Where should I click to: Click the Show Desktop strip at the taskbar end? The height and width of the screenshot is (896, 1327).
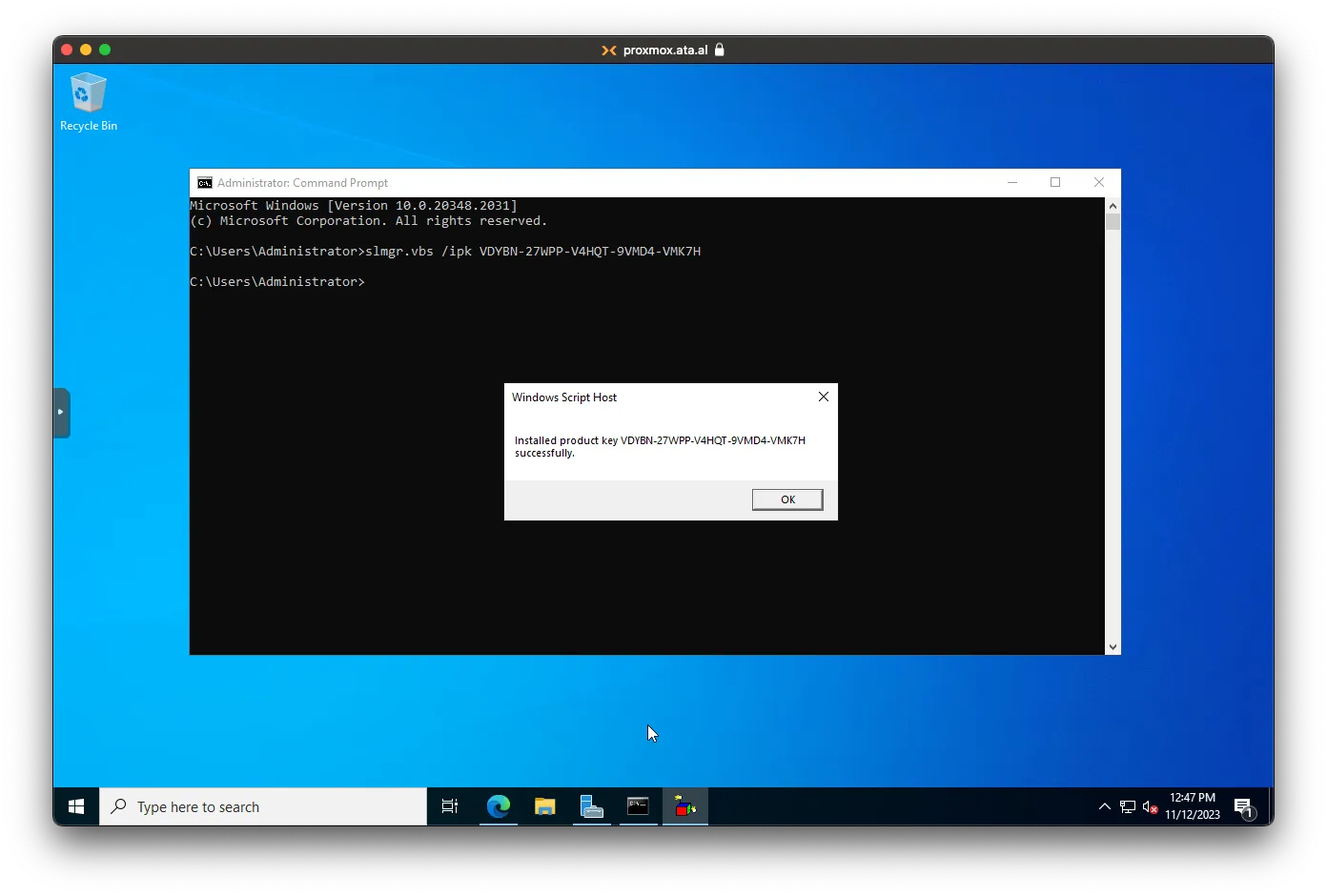(x=1271, y=806)
